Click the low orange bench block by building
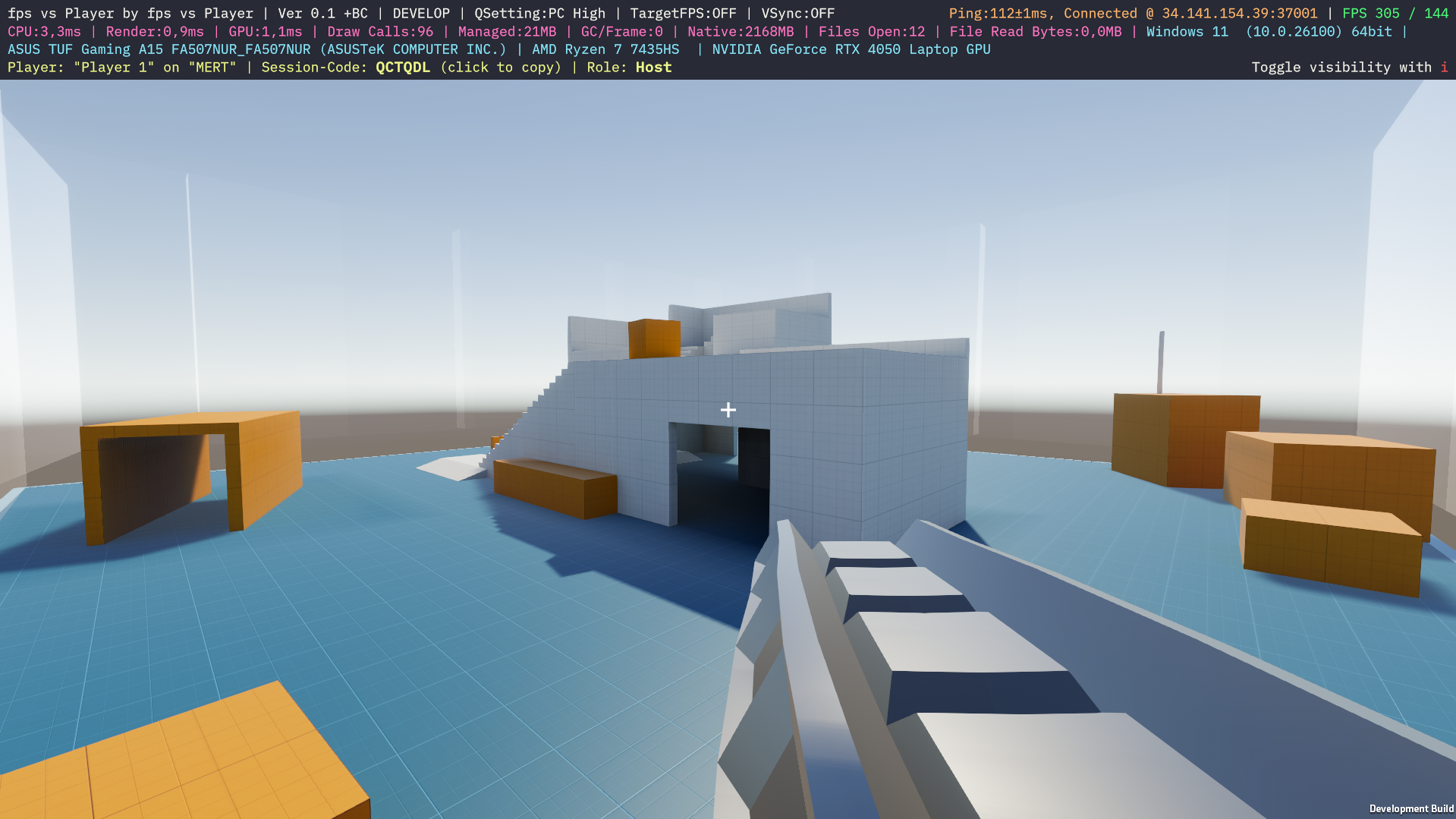Image resolution: width=1456 pixels, height=819 pixels. (555, 488)
